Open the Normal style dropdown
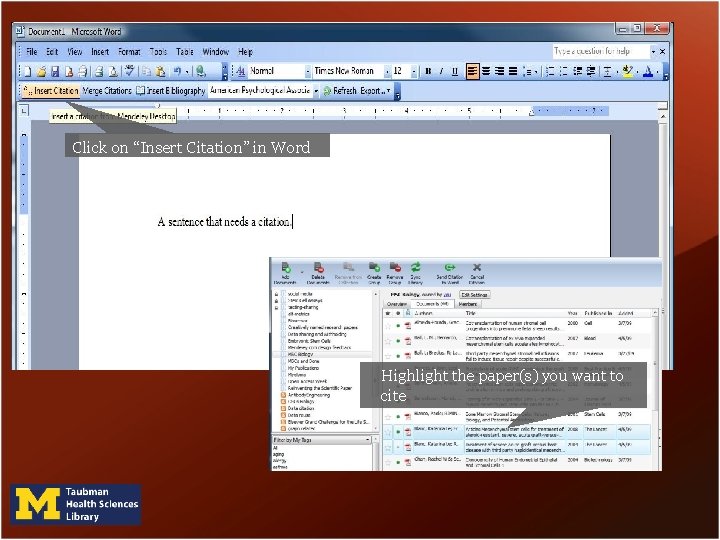720x540 pixels. click(307, 71)
